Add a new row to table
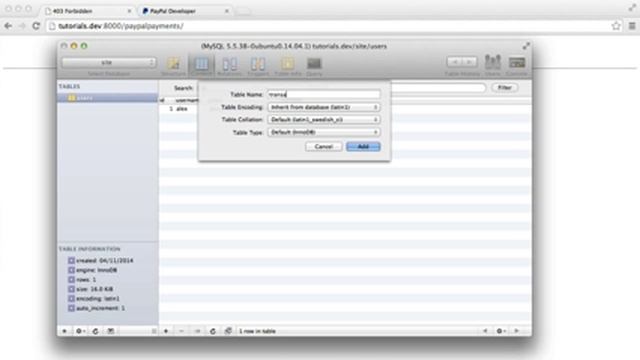 click(x=166, y=331)
